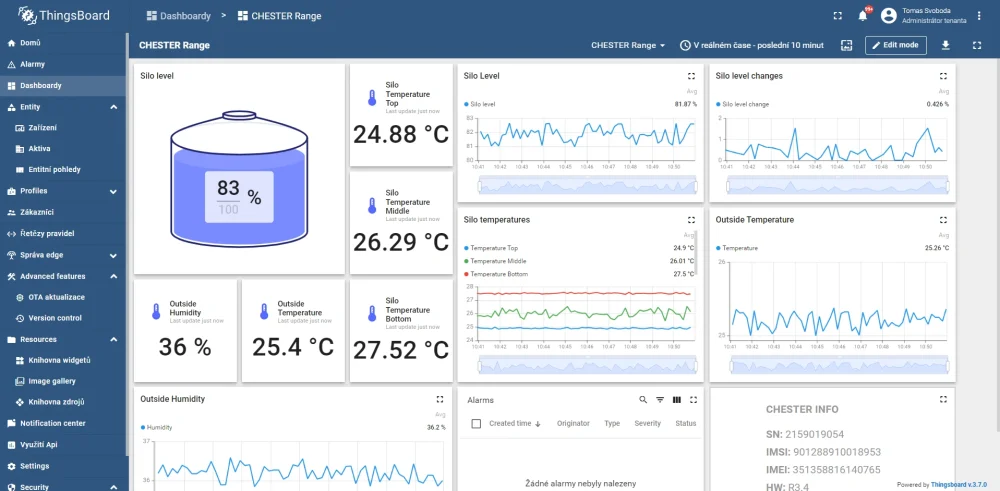Expand Správa edge section chevron
The height and width of the screenshot is (491, 1000).
point(114,256)
